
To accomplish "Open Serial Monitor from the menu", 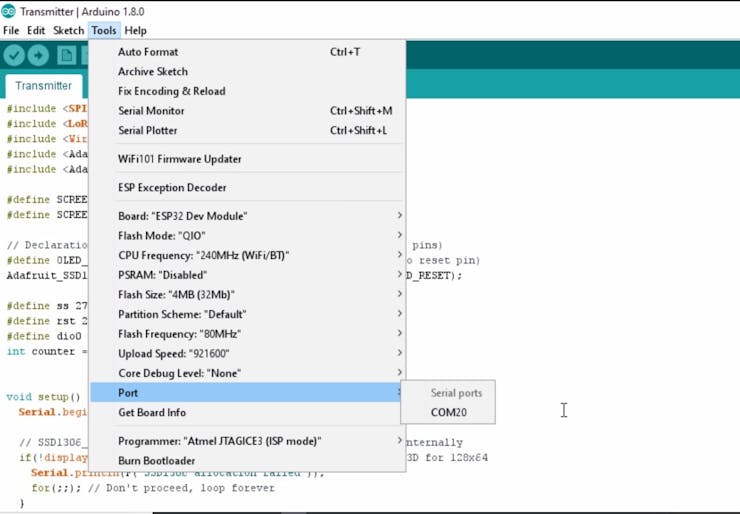I will [247, 111].
